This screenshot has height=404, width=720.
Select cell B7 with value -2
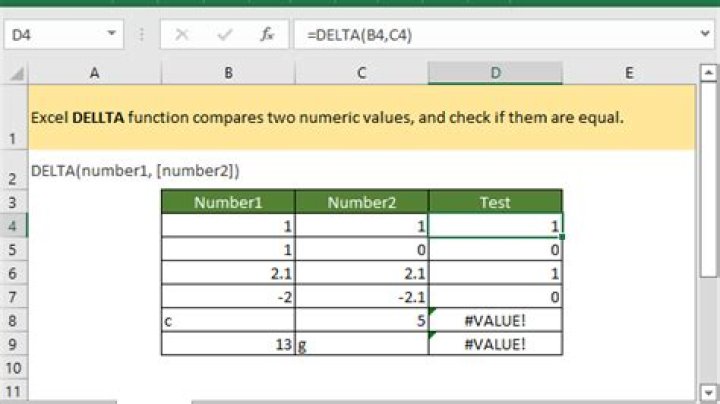click(228, 297)
